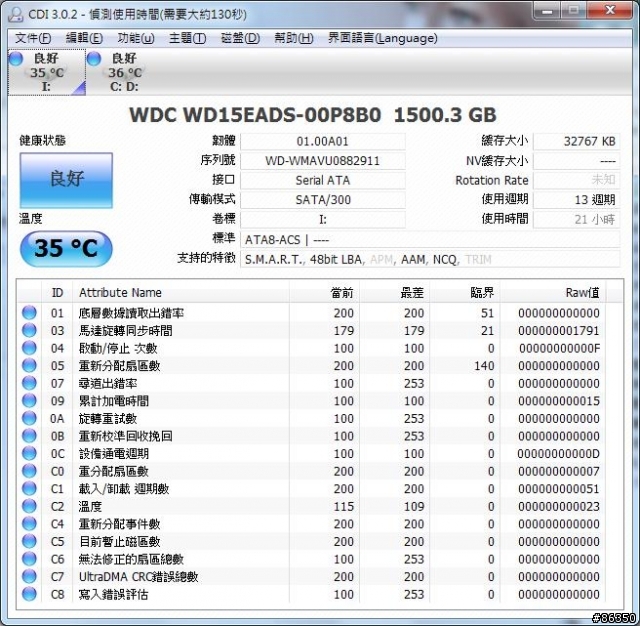Select the C: D: drive tab at 36 °C
640x626 pixels.
click(x=124, y=72)
